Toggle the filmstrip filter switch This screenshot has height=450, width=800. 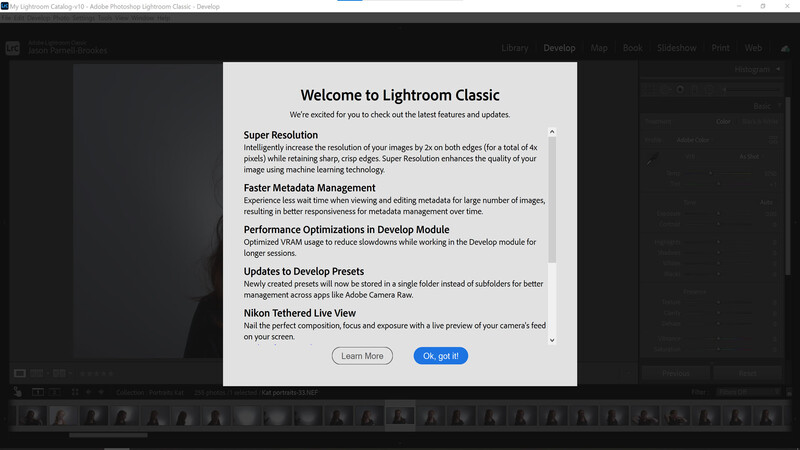[789, 392]
